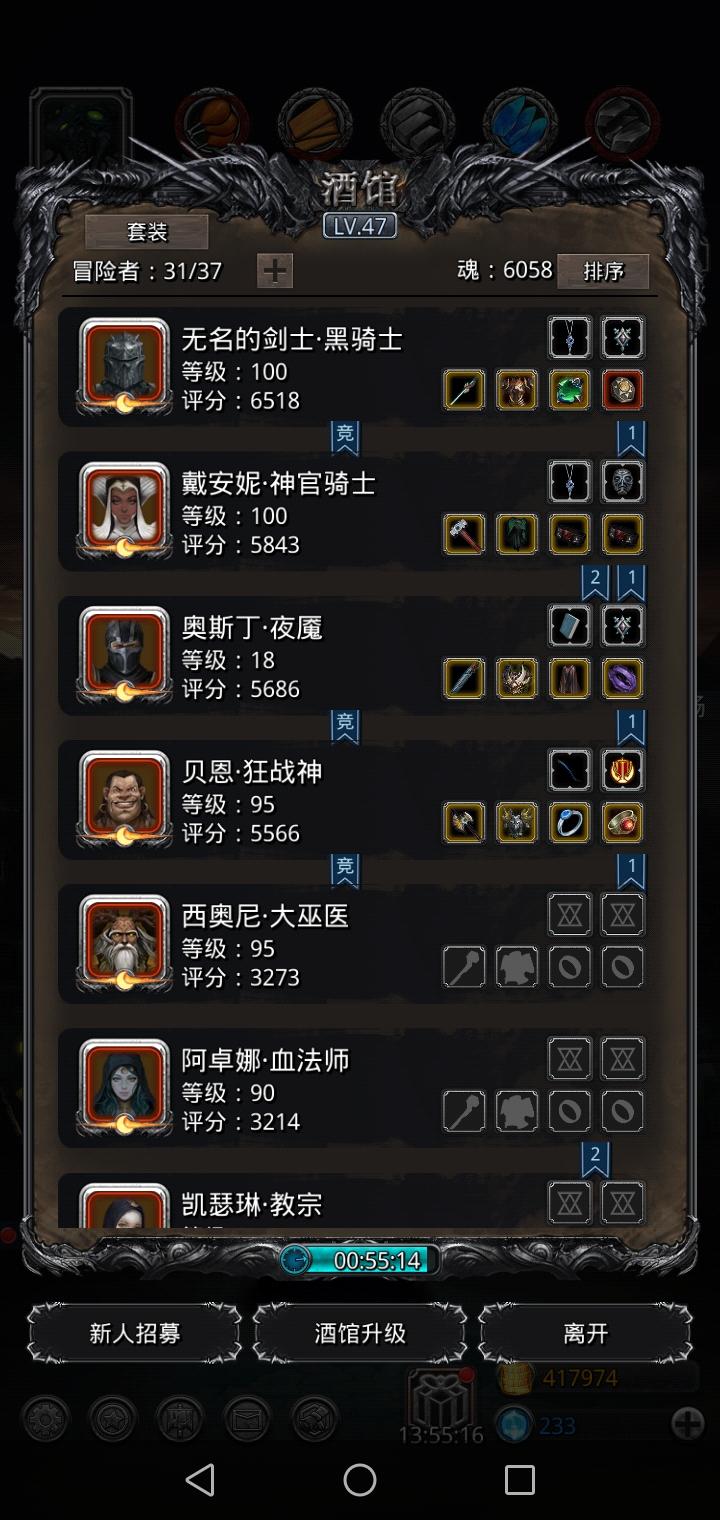The image size is (720, 1520).
Task: Tap the empty weapon slot of 西奥尼·大巫医
Action: (464, 967)
